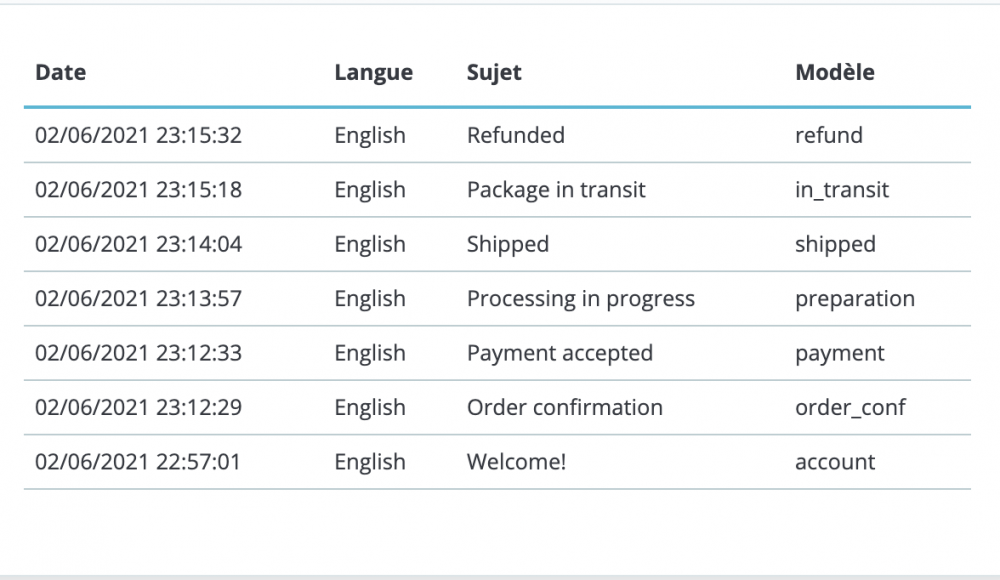Select date 02/06/2021 23:14:04
The width and height of the screenshot is (1000, 580).
tap(138, 244)
